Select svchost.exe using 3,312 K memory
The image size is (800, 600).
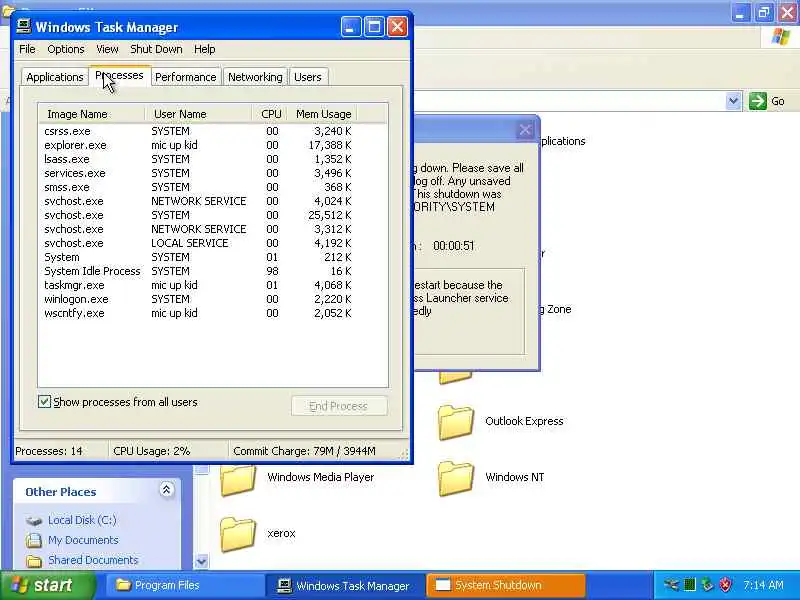(198, 229)
